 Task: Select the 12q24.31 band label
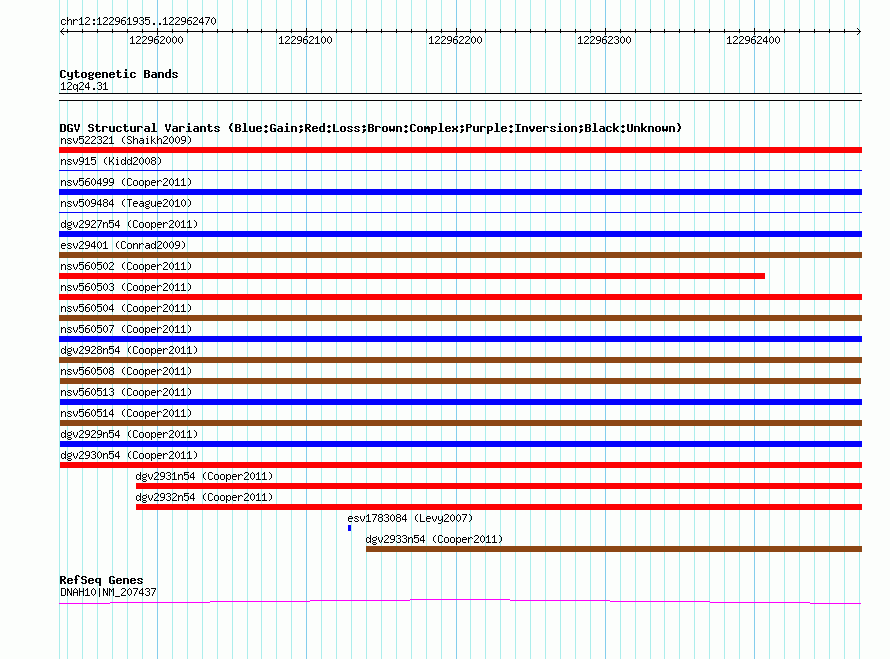tap(84, 86)
